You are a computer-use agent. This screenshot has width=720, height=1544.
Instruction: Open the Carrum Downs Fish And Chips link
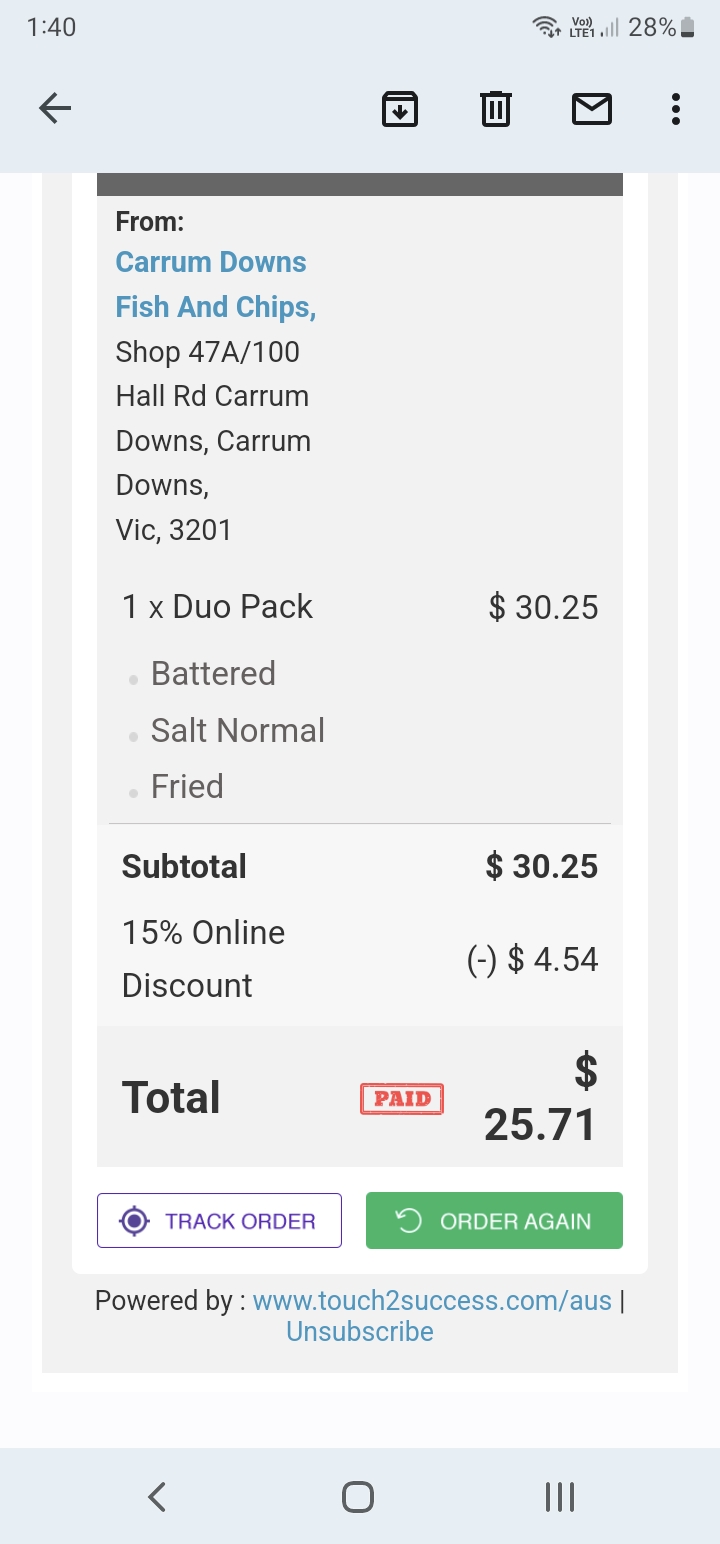pyautogui.click(x=215, y=284)
